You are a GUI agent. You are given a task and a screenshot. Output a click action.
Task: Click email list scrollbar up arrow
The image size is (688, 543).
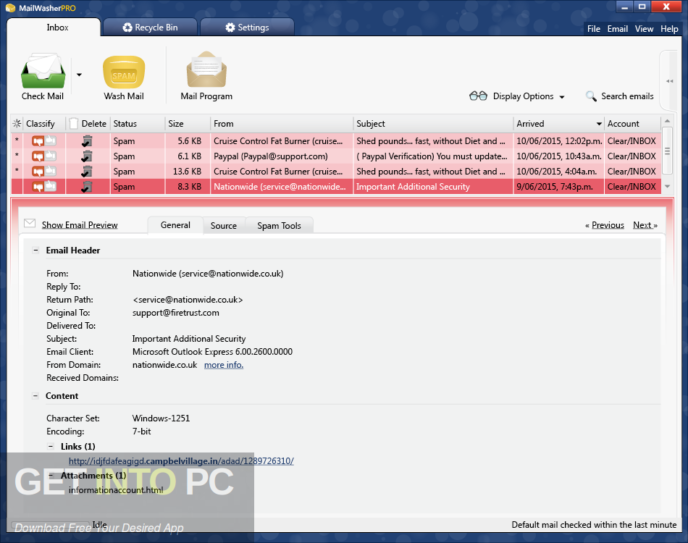(667, 121)
